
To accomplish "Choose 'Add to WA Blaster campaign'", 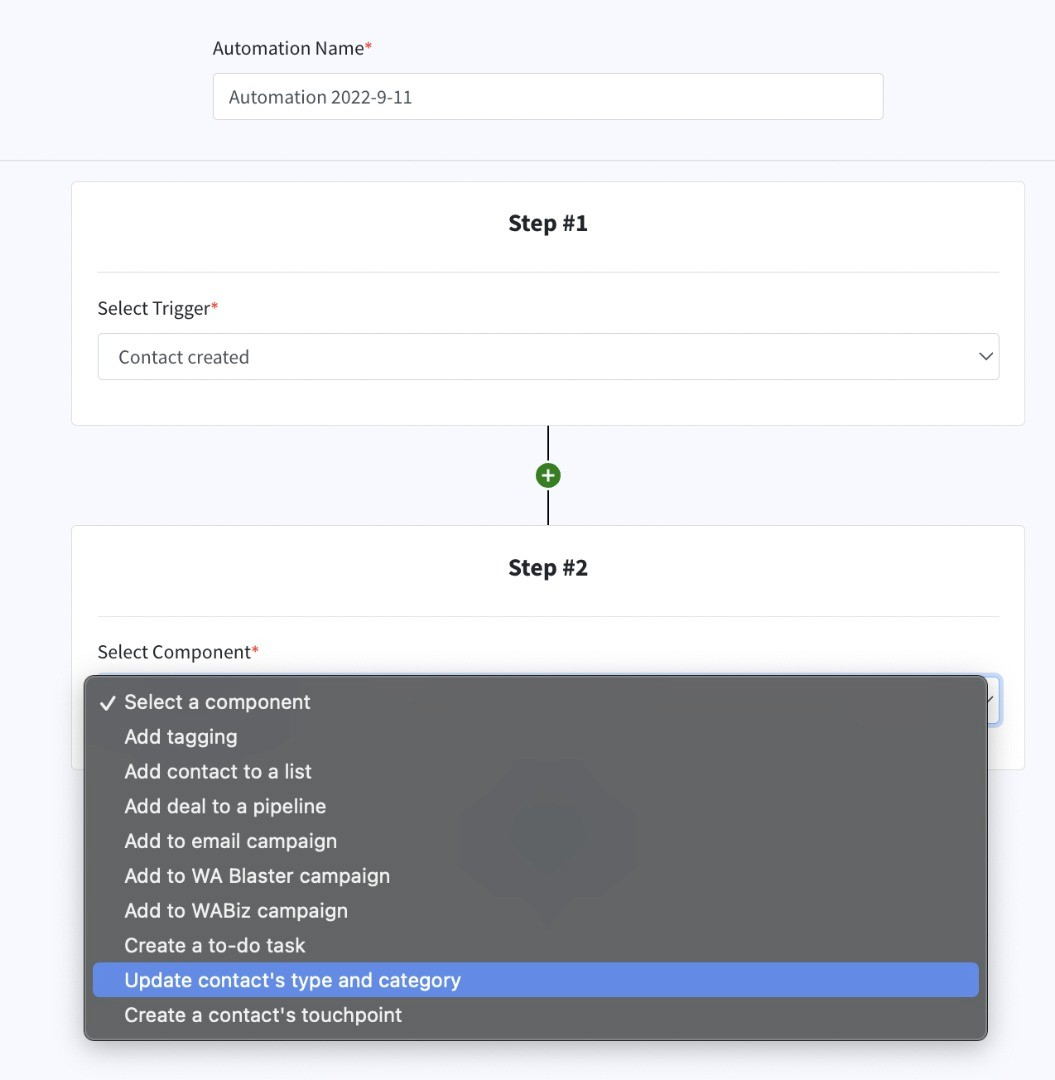I will pos(257,876).
